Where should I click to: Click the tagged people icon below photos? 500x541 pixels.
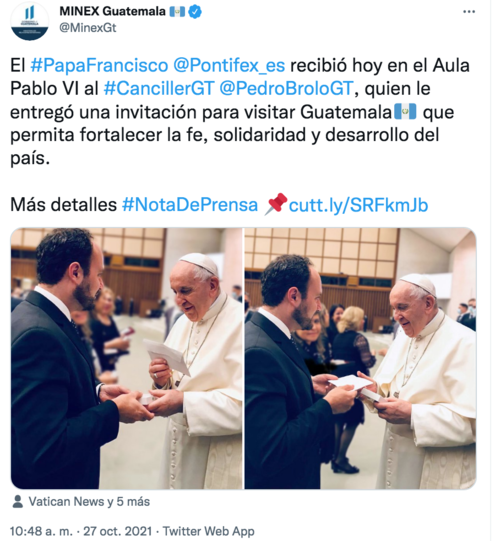point(17,502)
